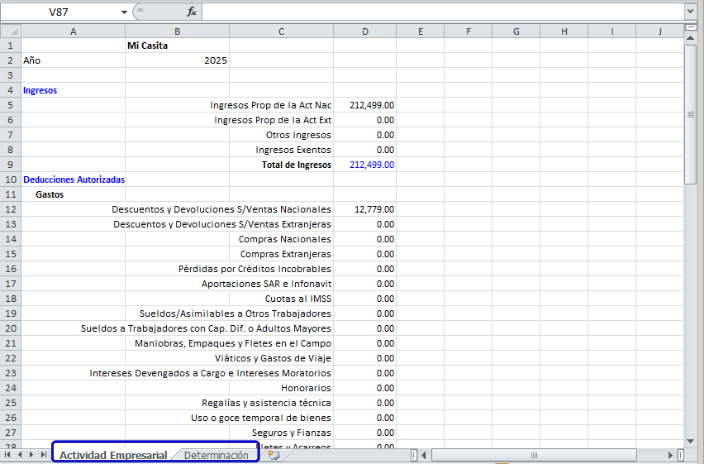Click the horizontal scrollbar left arrow
The width and height of the screenshot is (704, 465).
click(424, 455)
